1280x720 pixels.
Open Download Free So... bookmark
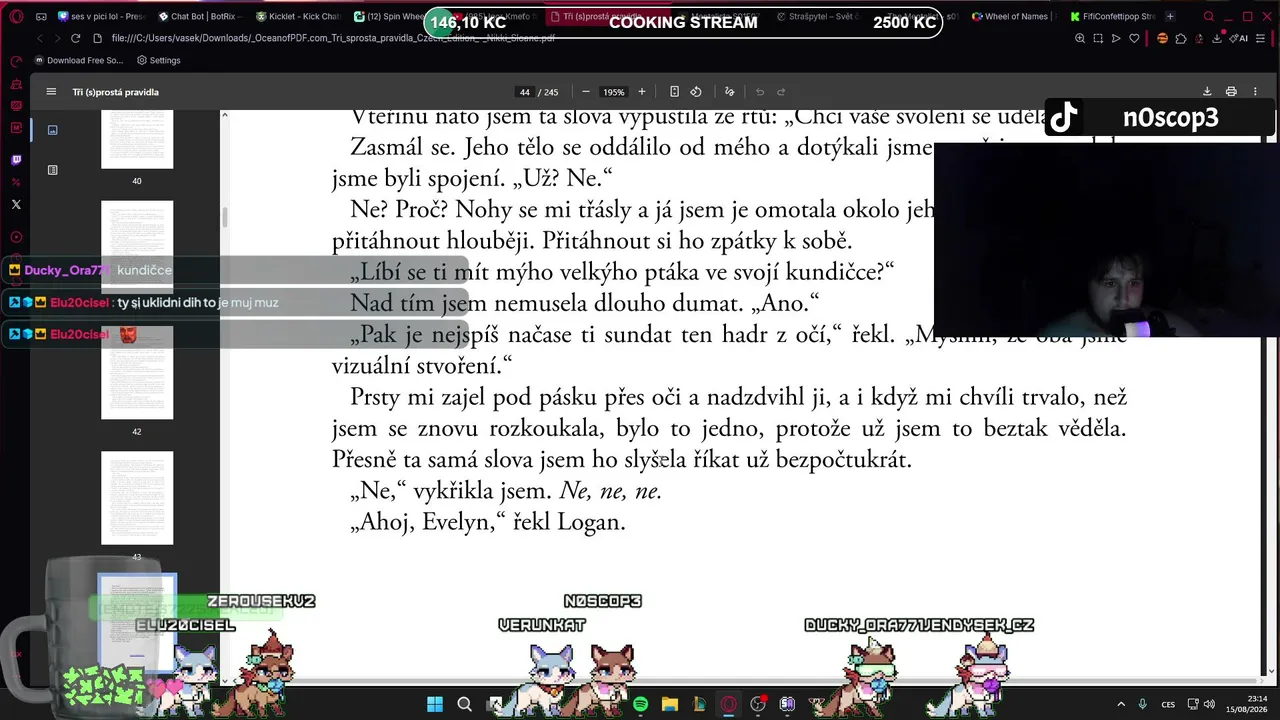coord(78,60)
